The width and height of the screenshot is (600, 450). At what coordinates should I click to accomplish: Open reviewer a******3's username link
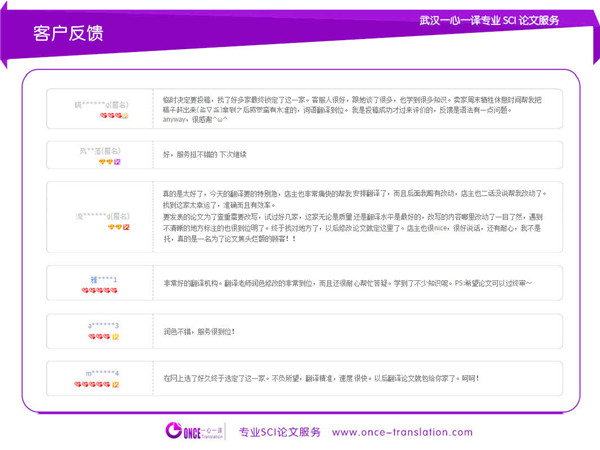click(103, 326)
